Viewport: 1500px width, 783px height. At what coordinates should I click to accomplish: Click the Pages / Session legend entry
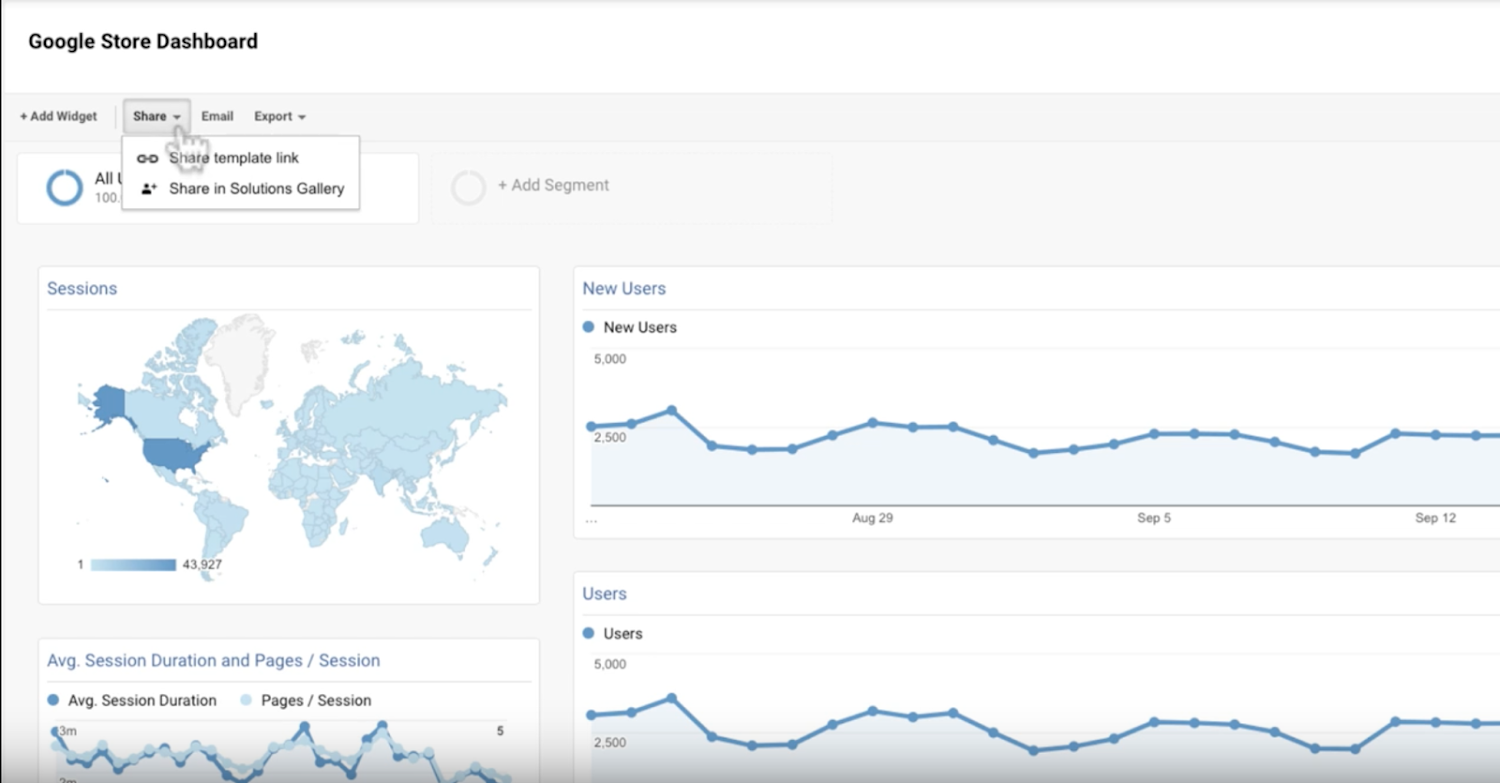point(305,700)
